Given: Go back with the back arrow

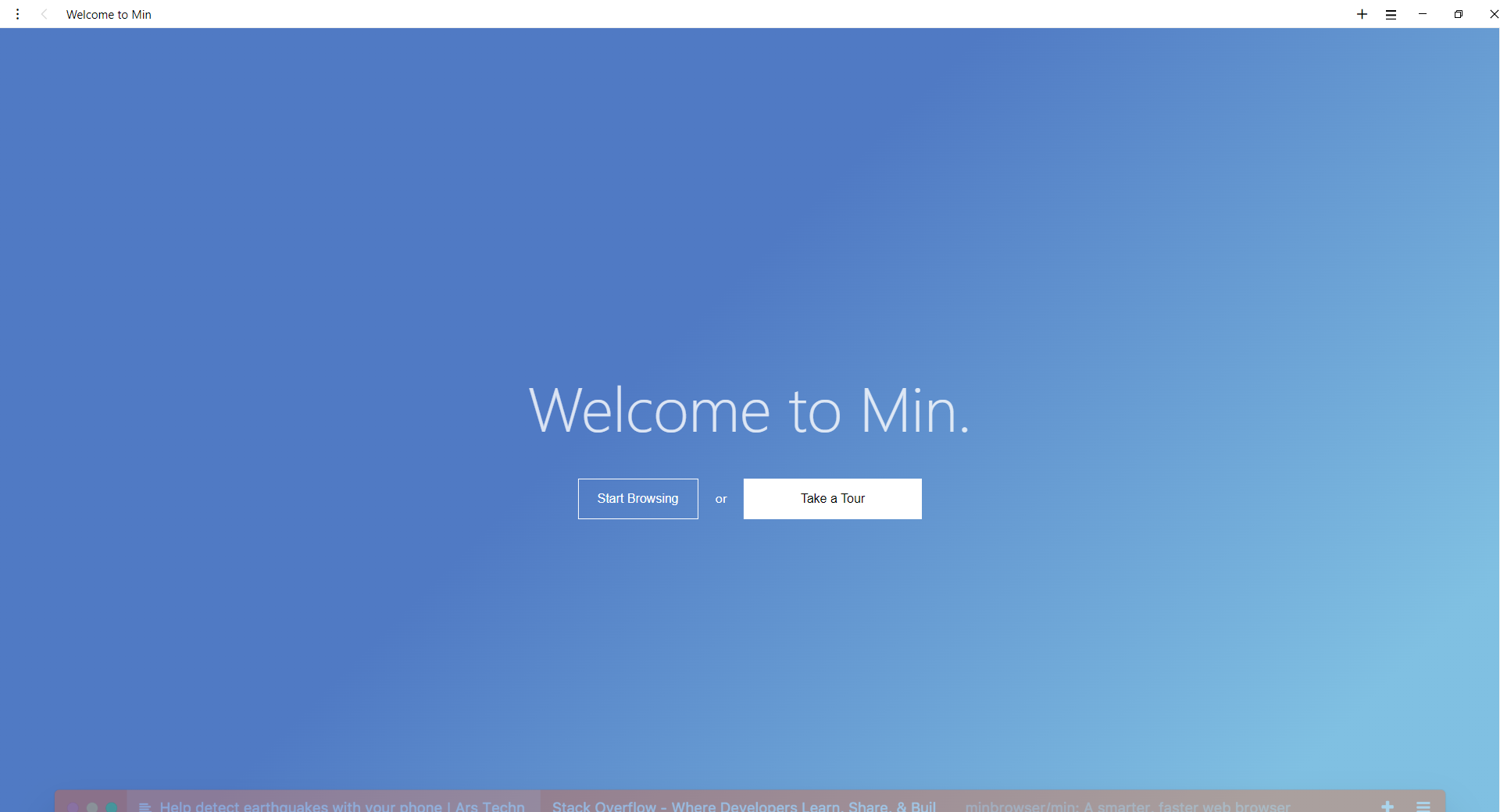Looking at the screenshot, I should 45,14.
